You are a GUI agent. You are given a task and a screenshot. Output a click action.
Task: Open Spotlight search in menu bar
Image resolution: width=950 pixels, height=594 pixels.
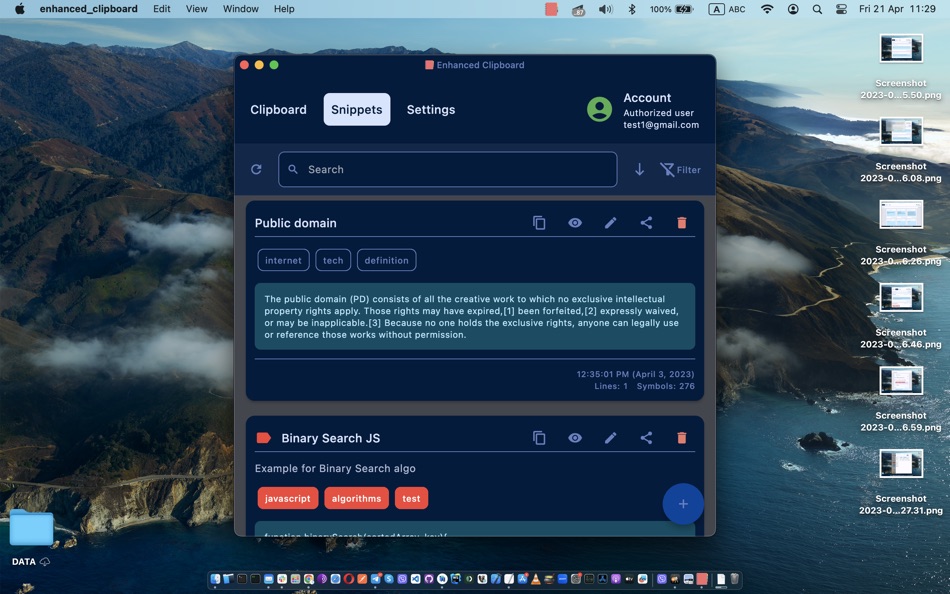pos(817,9)
